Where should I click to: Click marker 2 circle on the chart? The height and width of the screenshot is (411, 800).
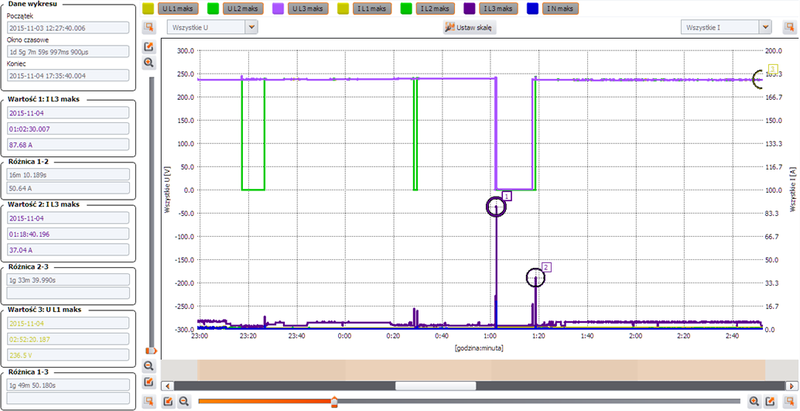(536, 277)
